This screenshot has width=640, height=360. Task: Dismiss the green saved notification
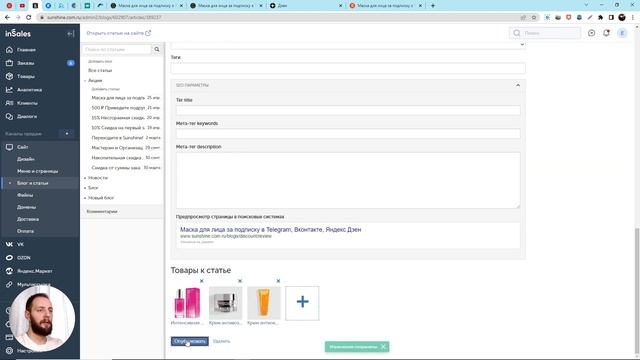click(383, 347)
